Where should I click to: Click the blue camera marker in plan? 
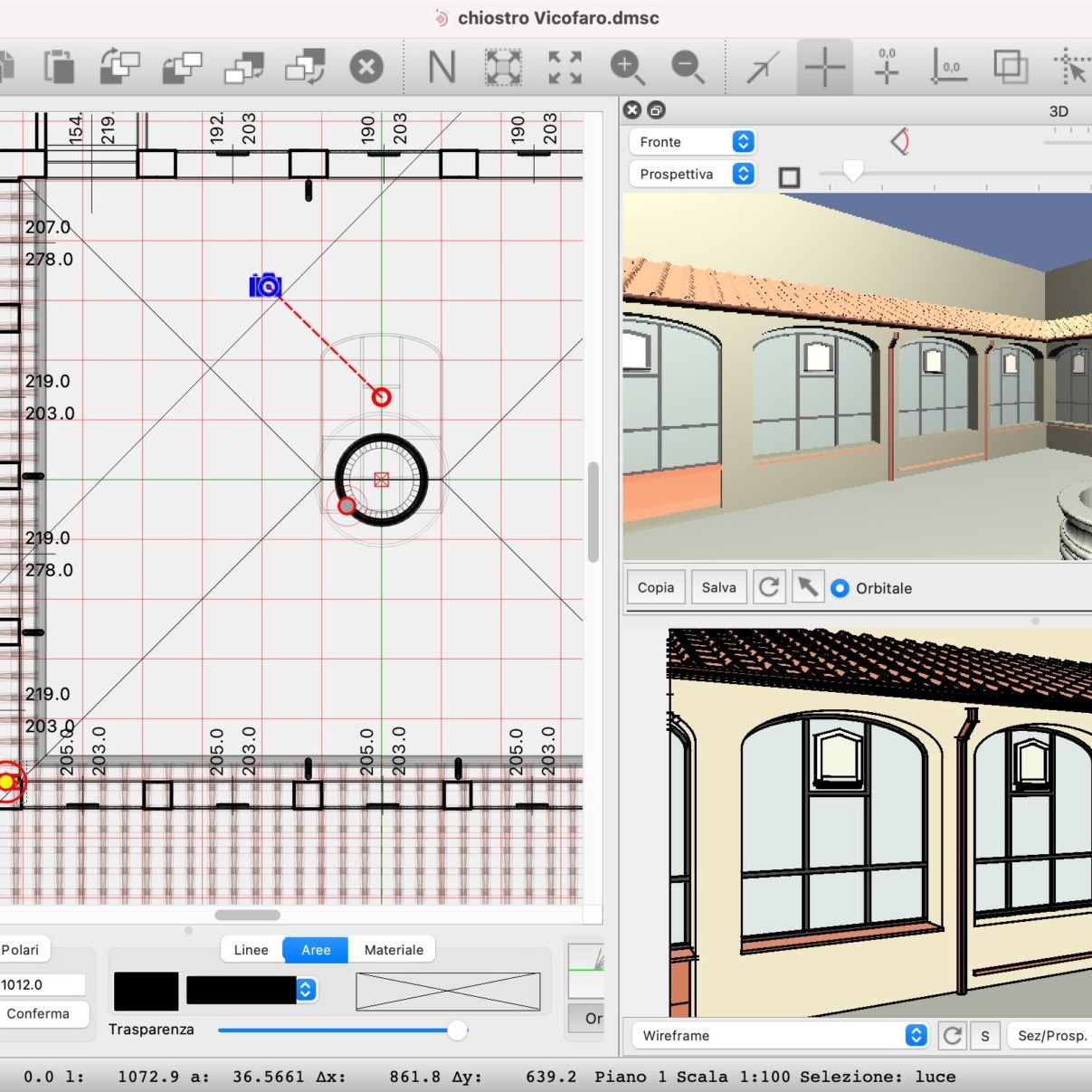[265, 286]
